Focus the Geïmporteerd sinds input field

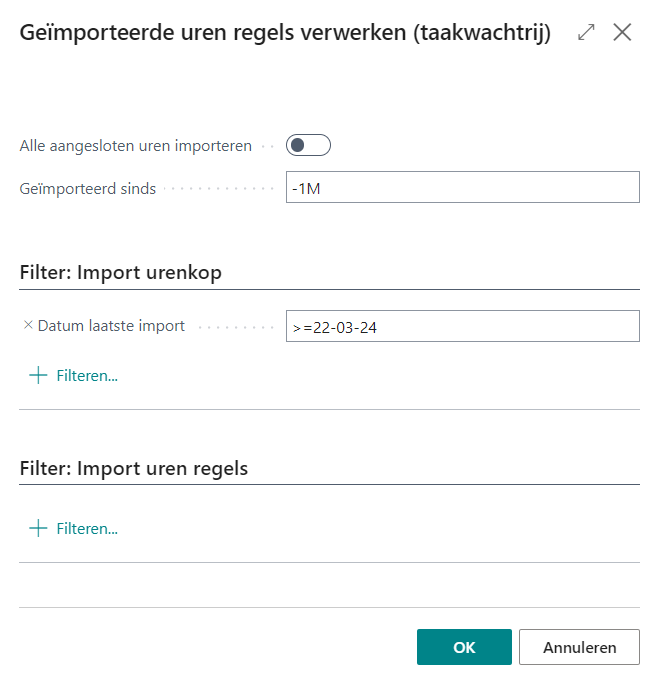coord(462,188)
